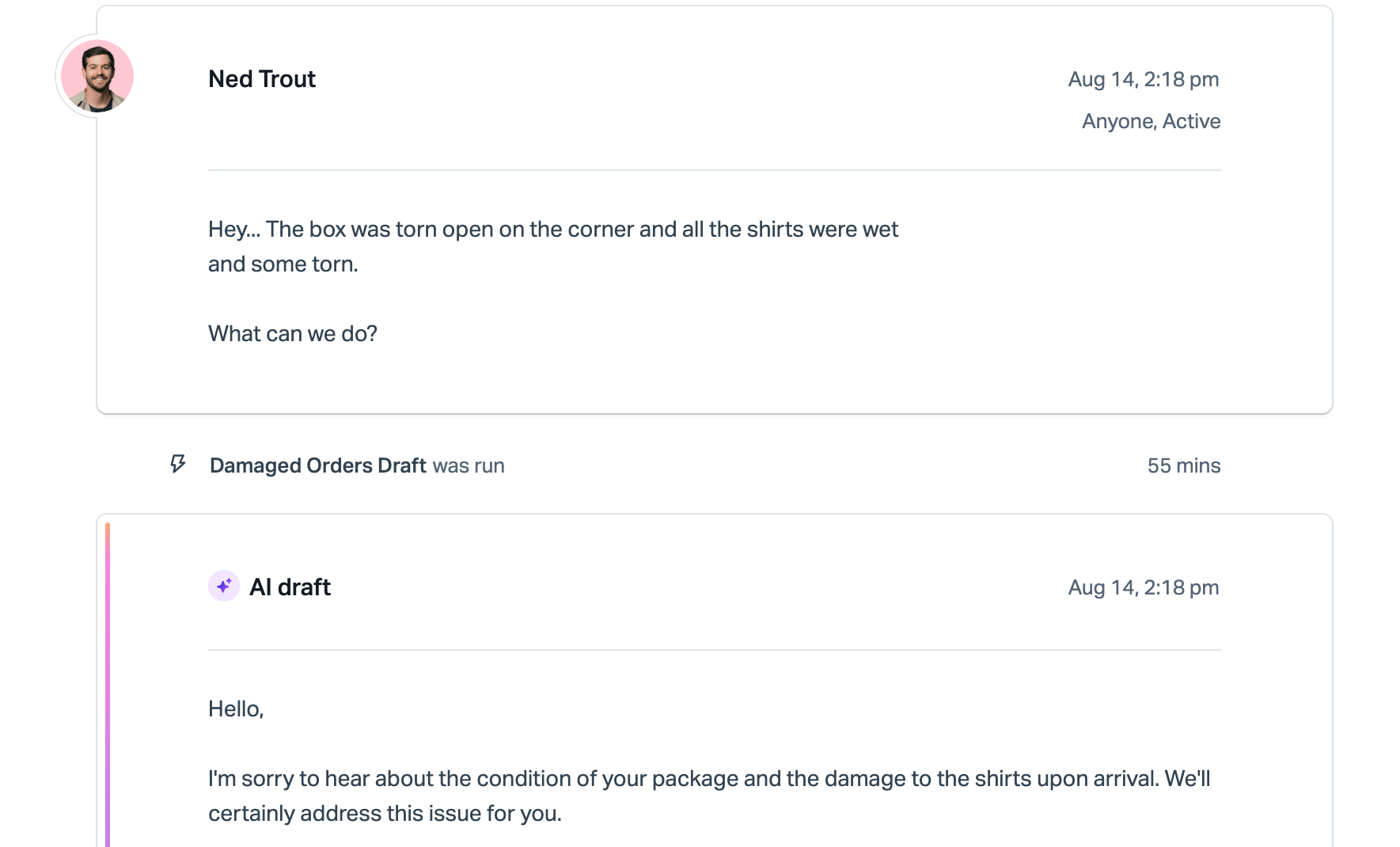Click the AI draft timestamp Aug 14
This screenshot has width=1400, height=847.
(1144, 587)
